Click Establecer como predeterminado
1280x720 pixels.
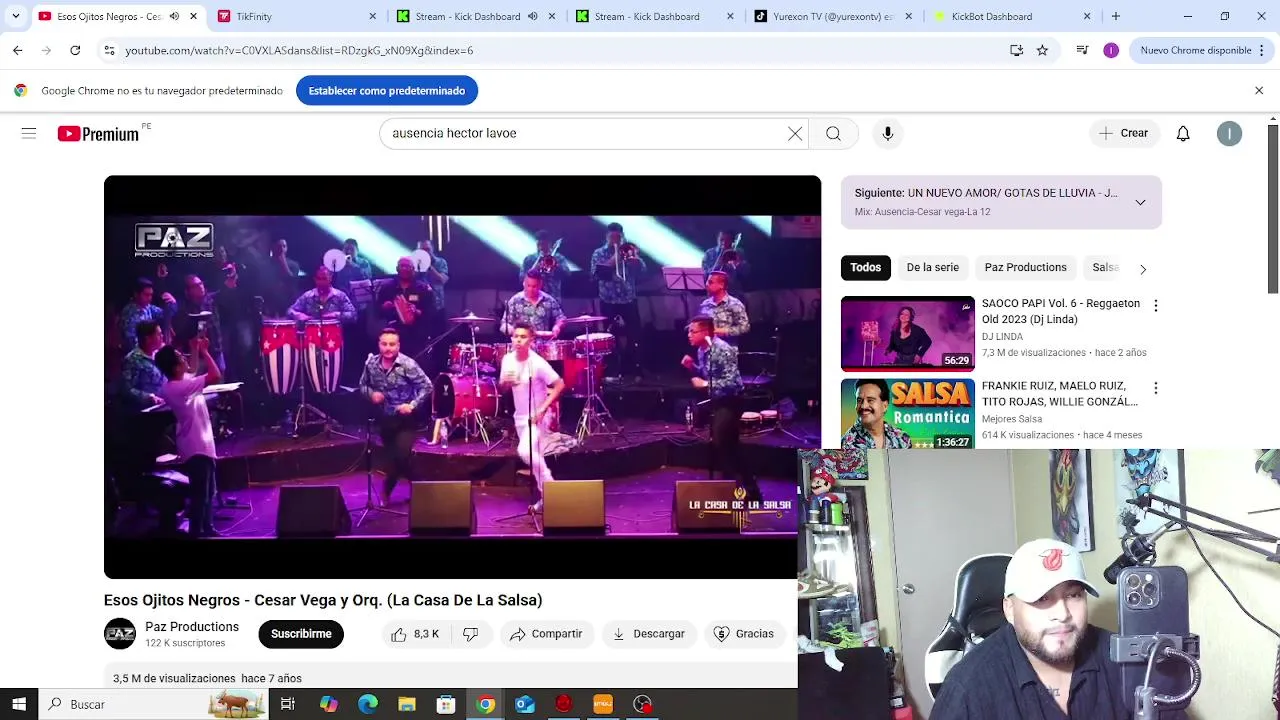tap(387, 91)
